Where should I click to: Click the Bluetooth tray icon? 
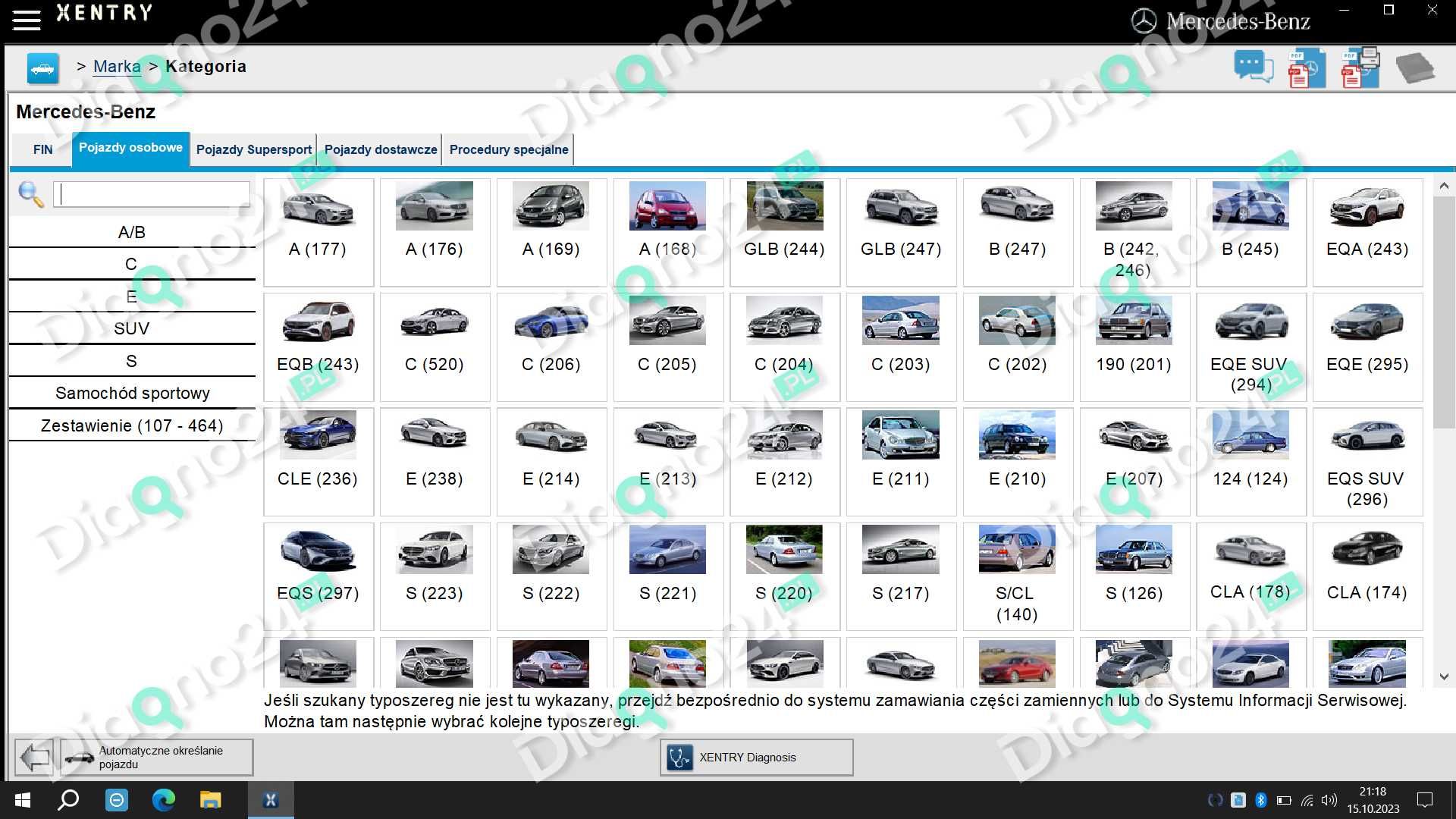coord(1260,800)
